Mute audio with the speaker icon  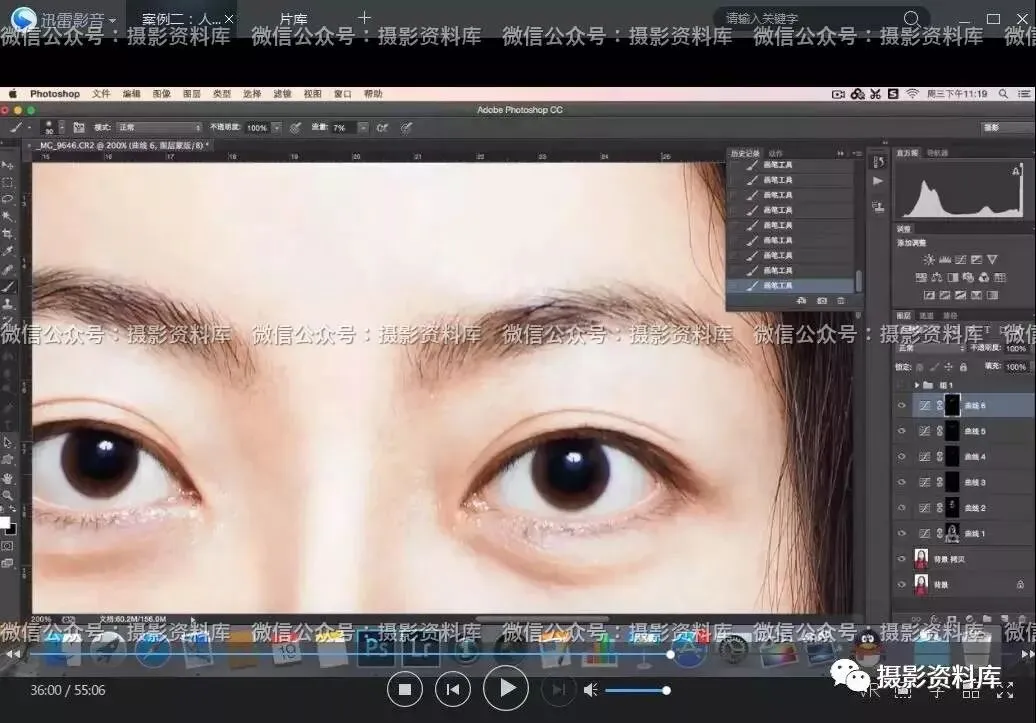(590, 690)
